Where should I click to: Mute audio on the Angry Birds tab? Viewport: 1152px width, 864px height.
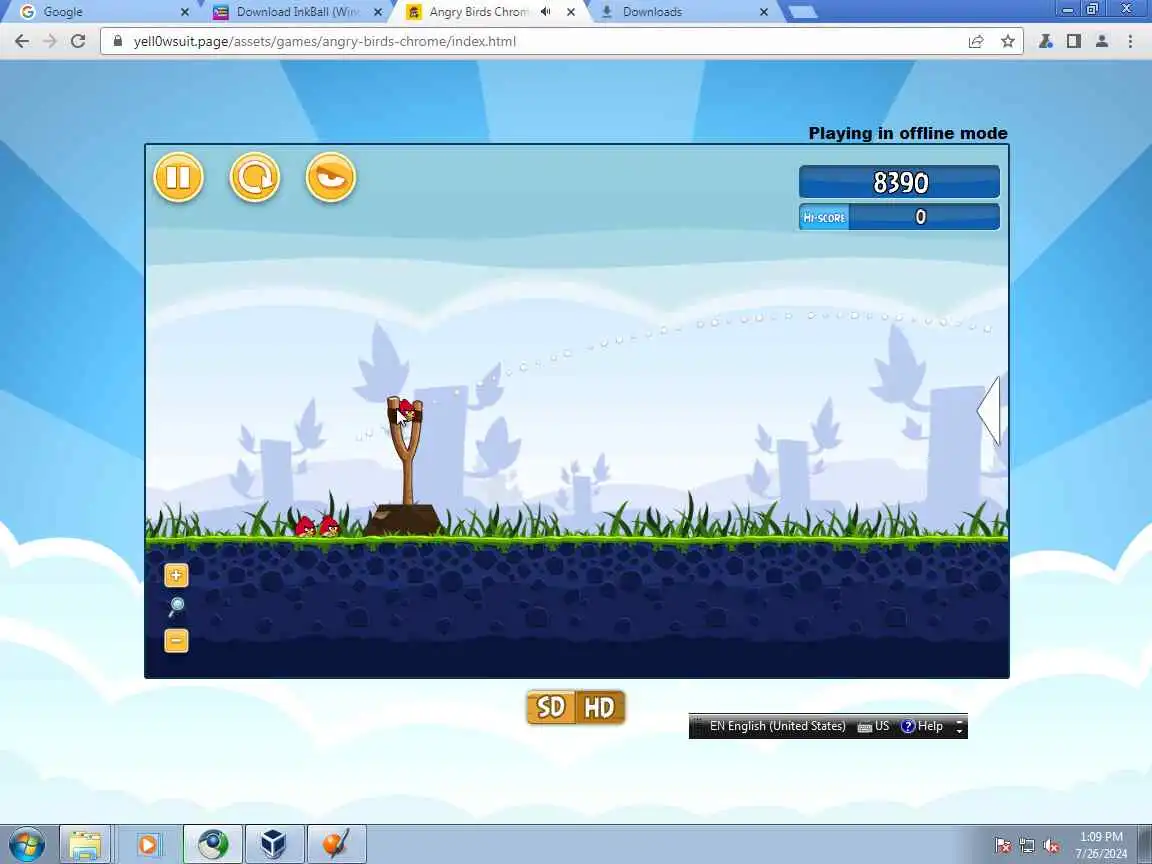tap(546, 12)
